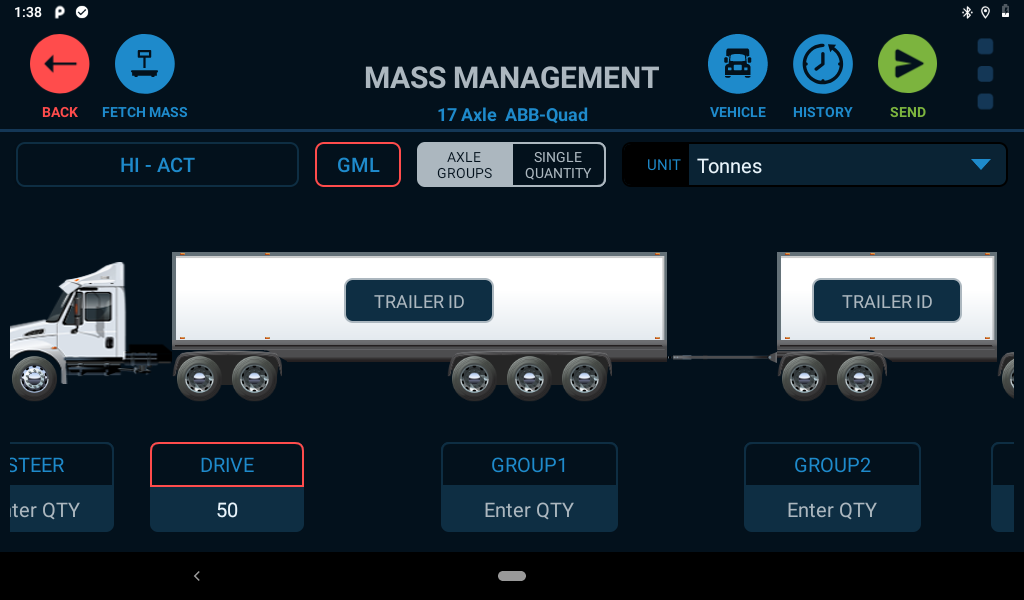Viewport: 1024px width, 600px height.
Task: Tap the first trailer's Trailer ID button
Action: [x=419, y=301]
